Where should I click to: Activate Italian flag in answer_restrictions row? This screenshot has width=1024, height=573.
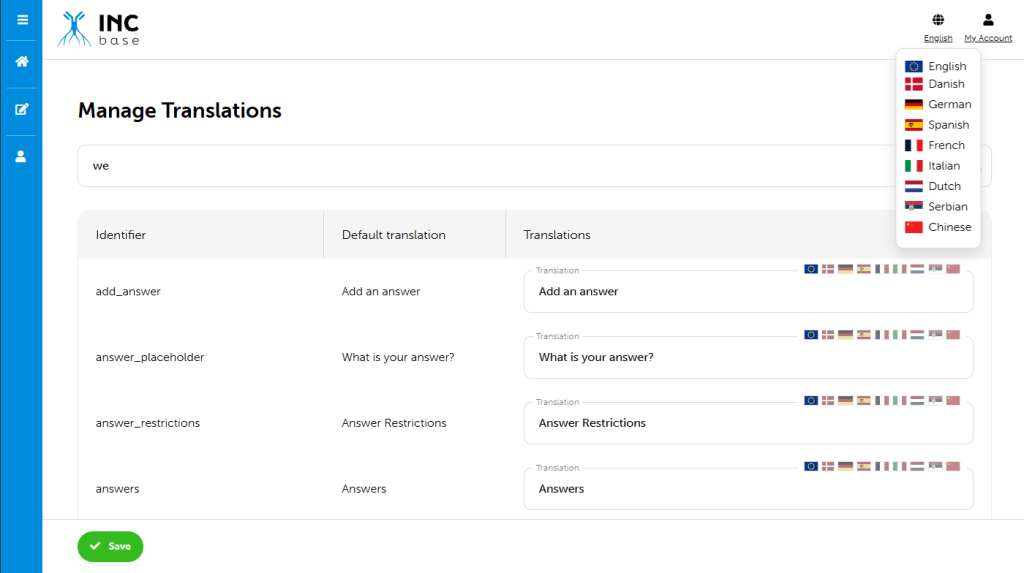click(899, 401)
